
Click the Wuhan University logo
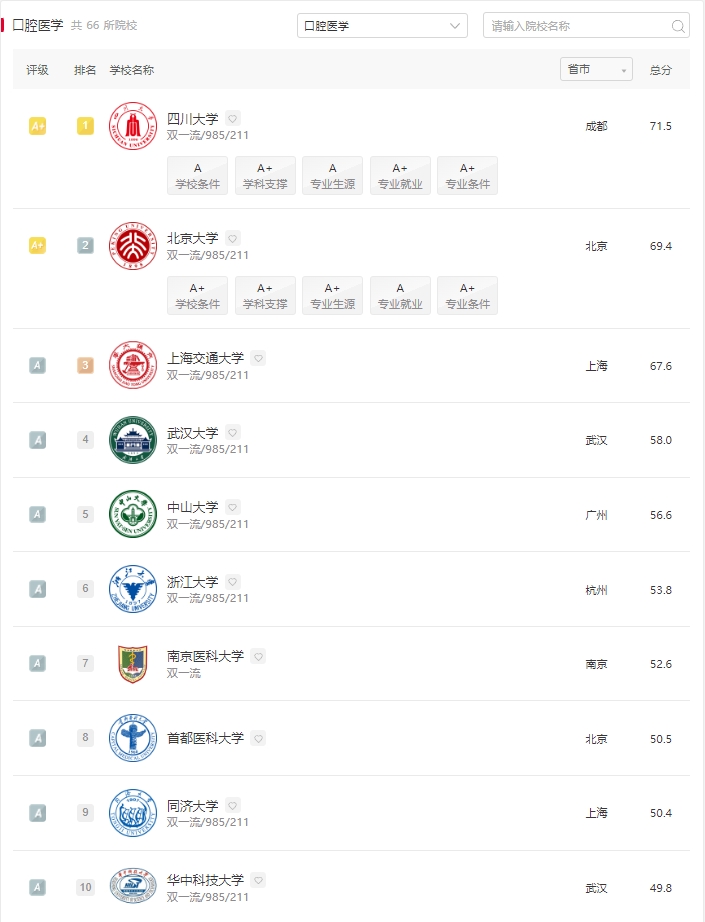(133, 440)
